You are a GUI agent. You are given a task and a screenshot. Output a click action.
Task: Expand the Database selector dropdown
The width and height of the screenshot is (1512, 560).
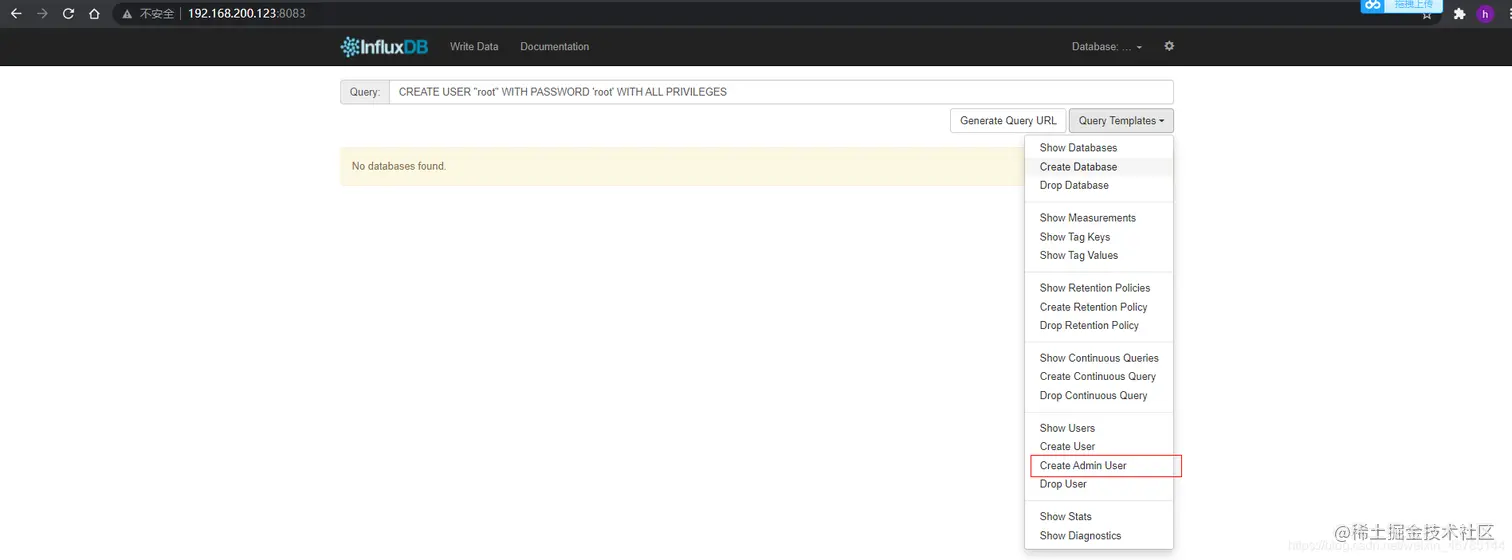[1107, 46]
